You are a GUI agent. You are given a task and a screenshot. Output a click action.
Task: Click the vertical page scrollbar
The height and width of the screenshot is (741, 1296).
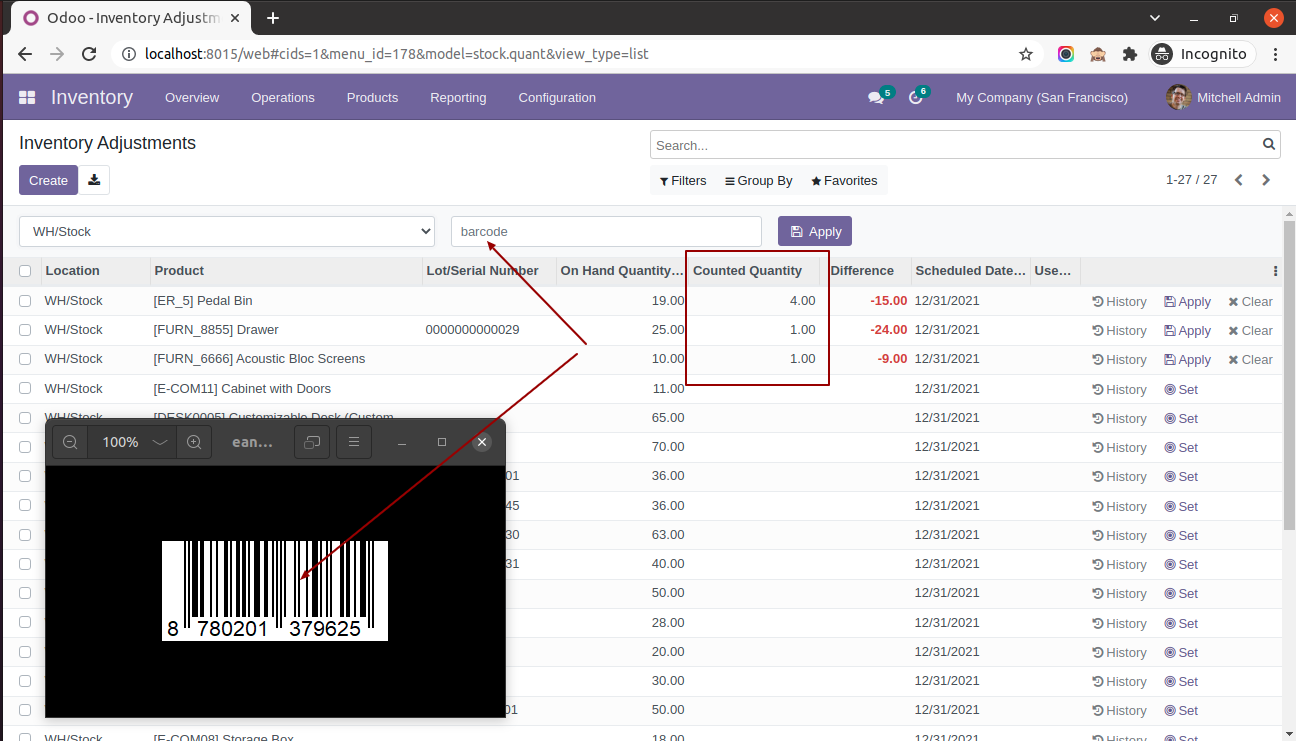click(x=1289, y=375)
